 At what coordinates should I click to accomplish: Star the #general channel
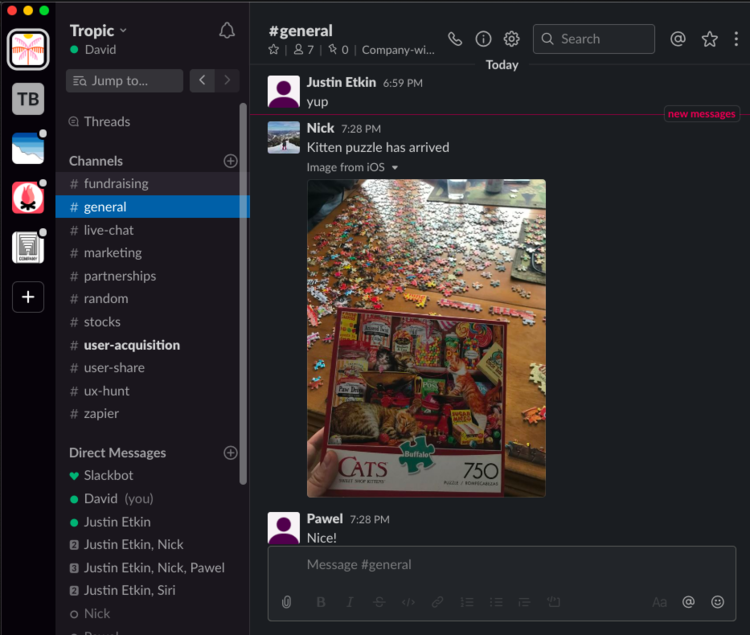[x=274, y=50]
